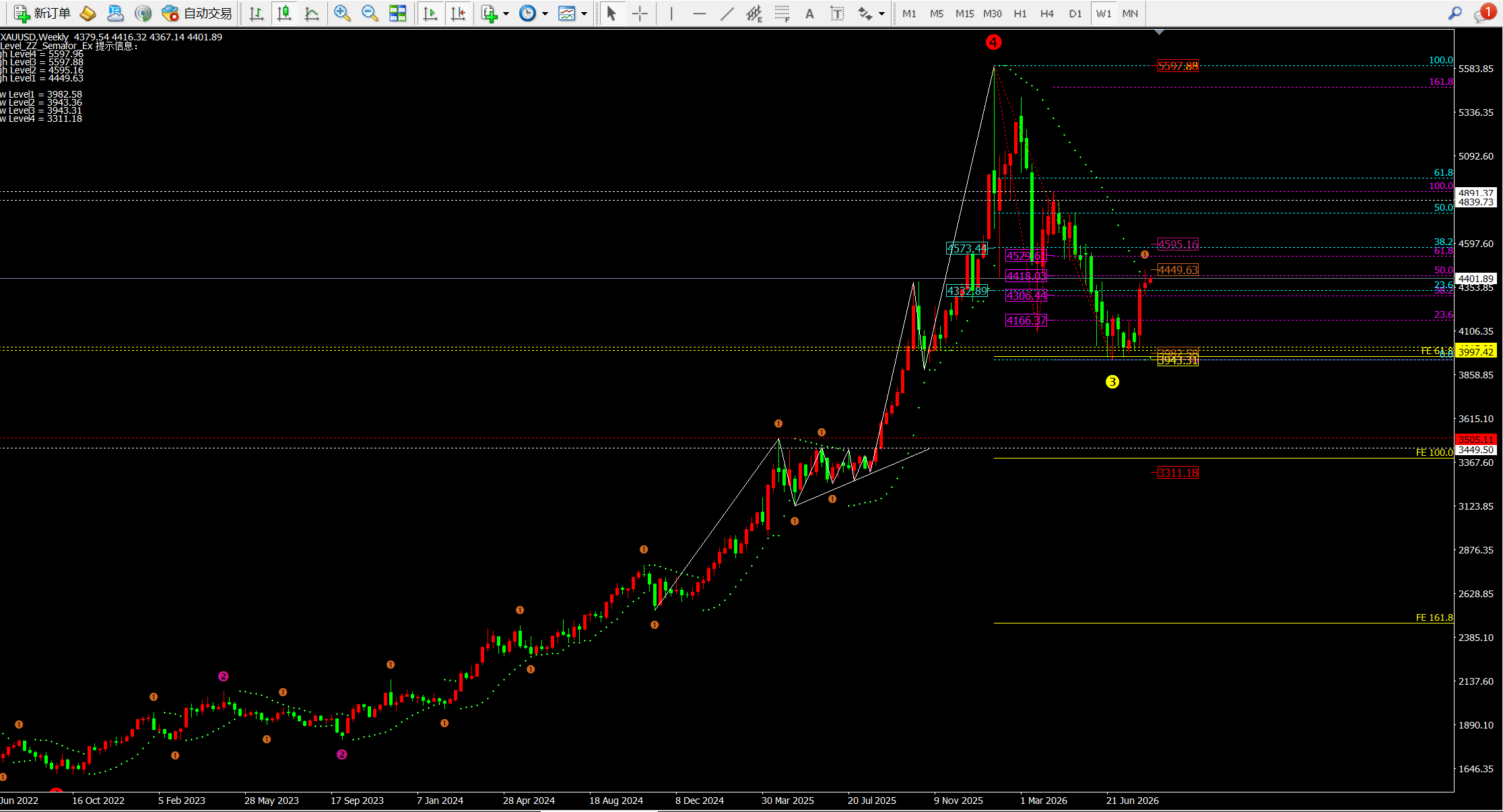Switch to the M30 timeframe
Image resolution: width=1503 pixels, height=812 pixels.
(x=993, y=13)
